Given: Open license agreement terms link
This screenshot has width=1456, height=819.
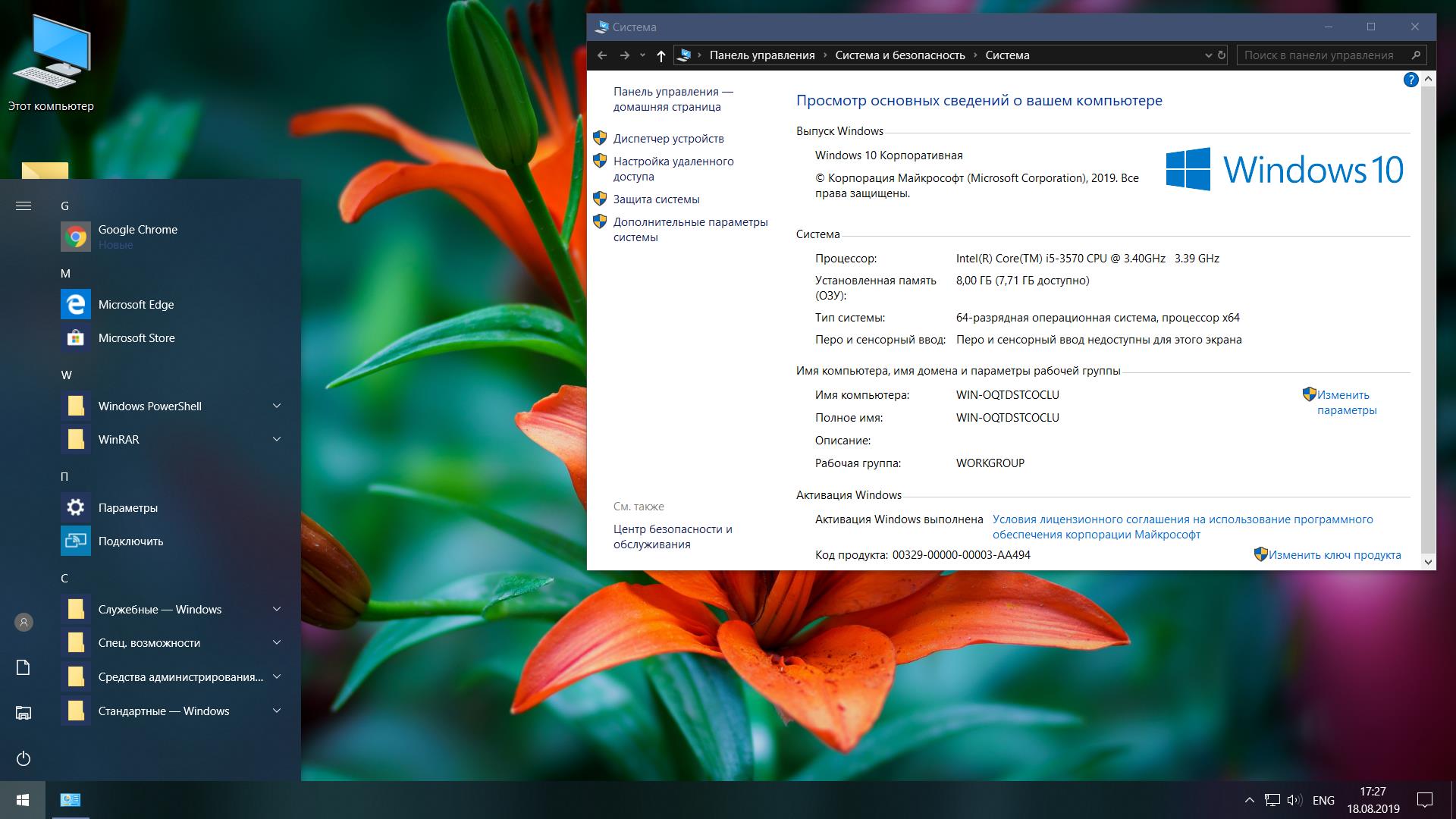Looking at the screenshot, I should tap(1183, 527).
